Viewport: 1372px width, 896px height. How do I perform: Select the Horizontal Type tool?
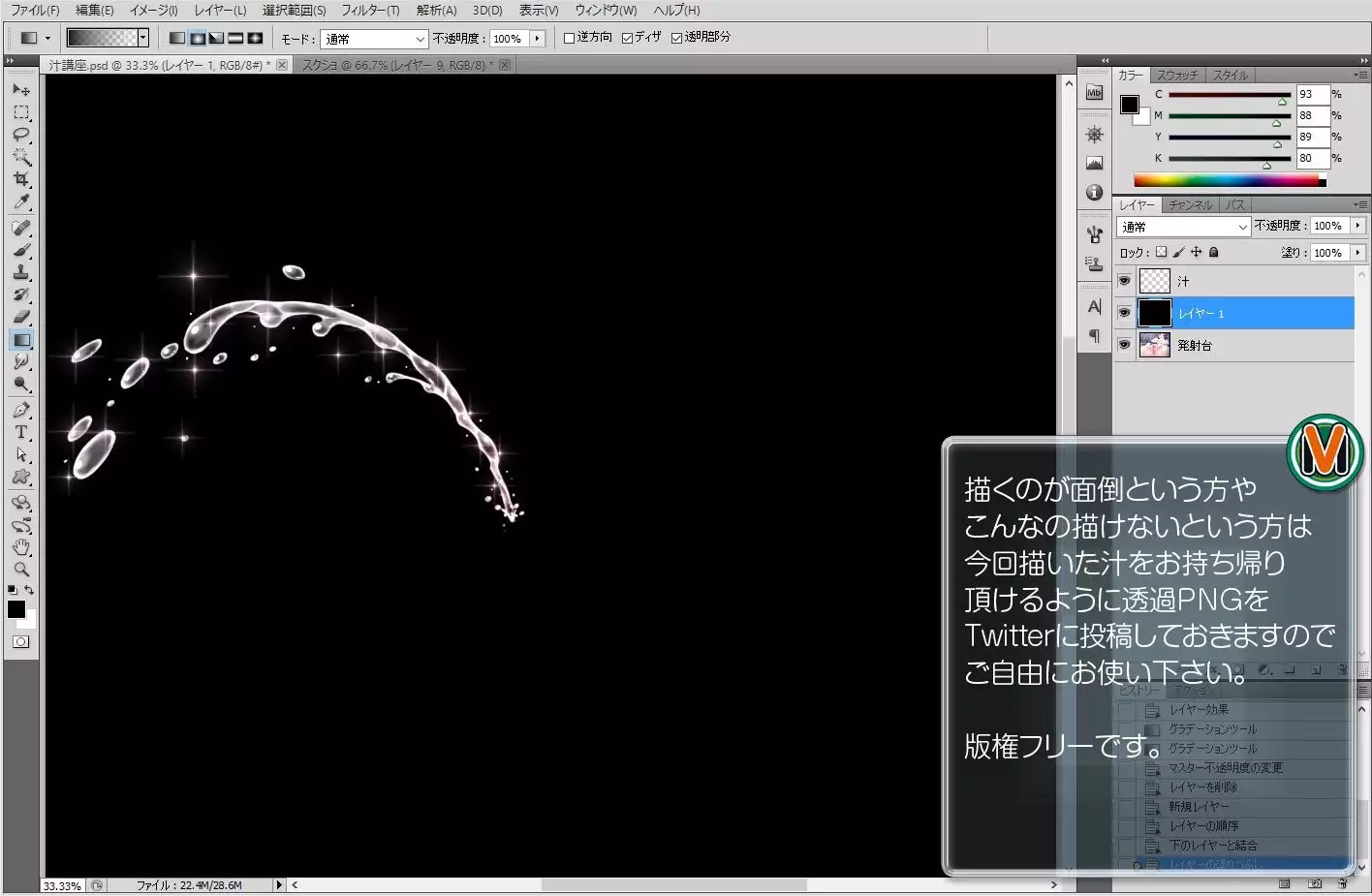pyautogui.click(x=21, y=432)
